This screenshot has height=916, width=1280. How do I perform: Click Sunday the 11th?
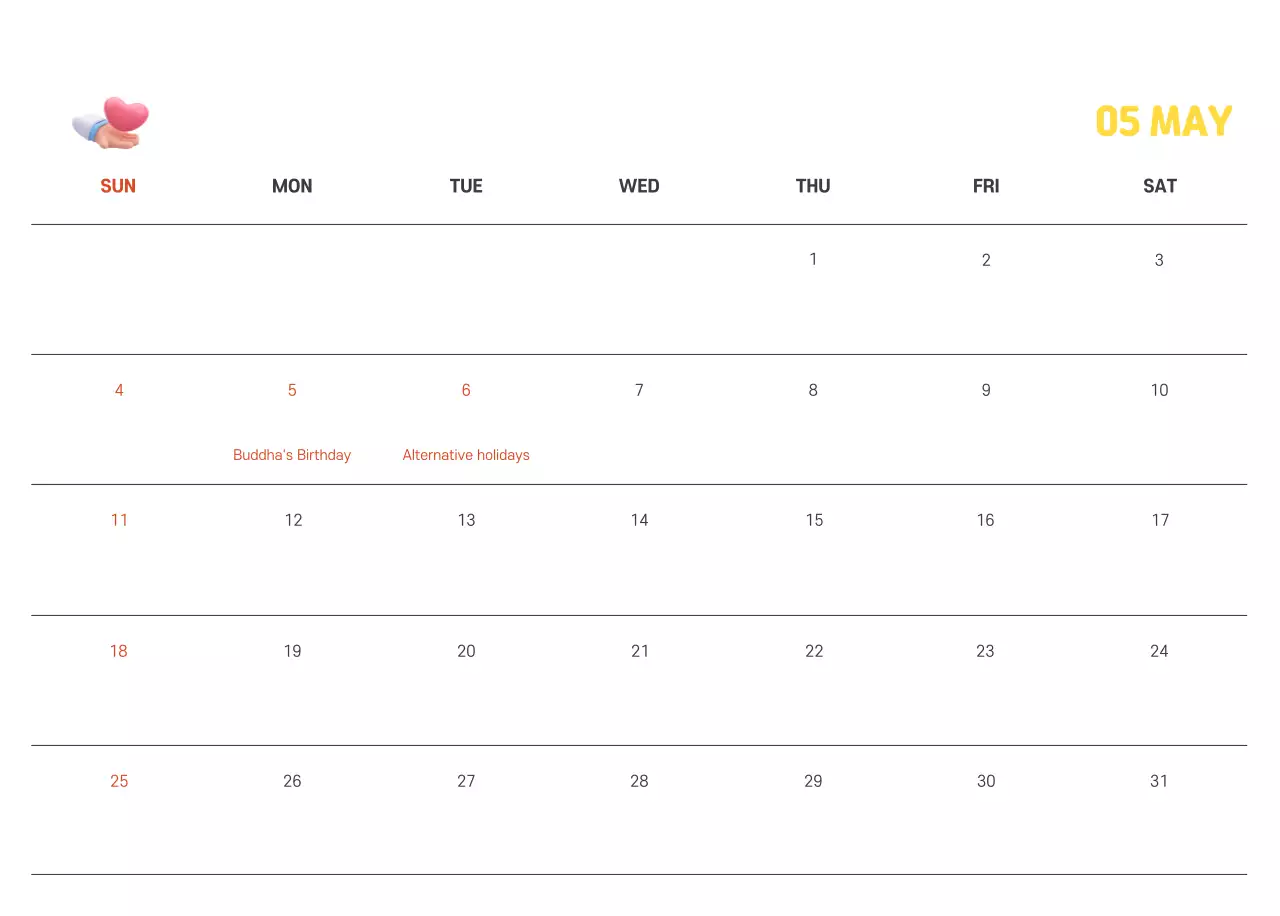pyautogui.click(x=119, y=520)
